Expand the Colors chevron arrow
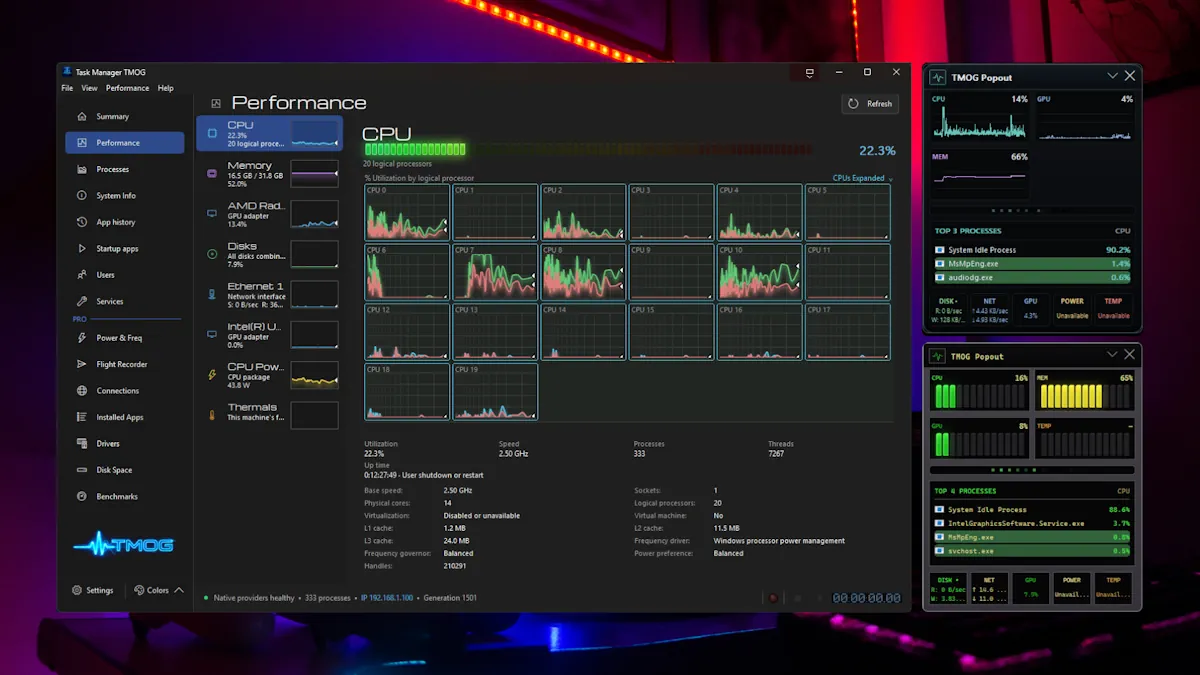1200x675 pixels. click(179, 590)
